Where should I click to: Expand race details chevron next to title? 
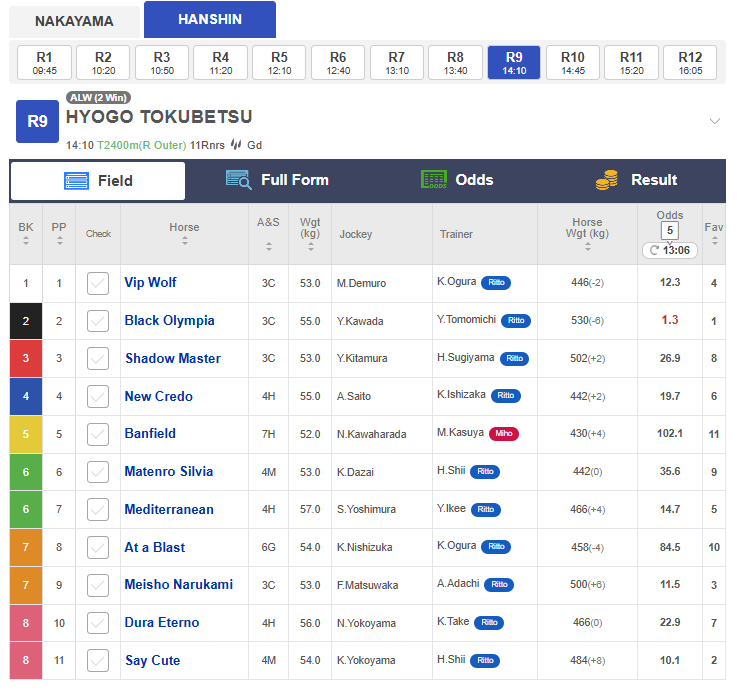click(x=714, y=121)
